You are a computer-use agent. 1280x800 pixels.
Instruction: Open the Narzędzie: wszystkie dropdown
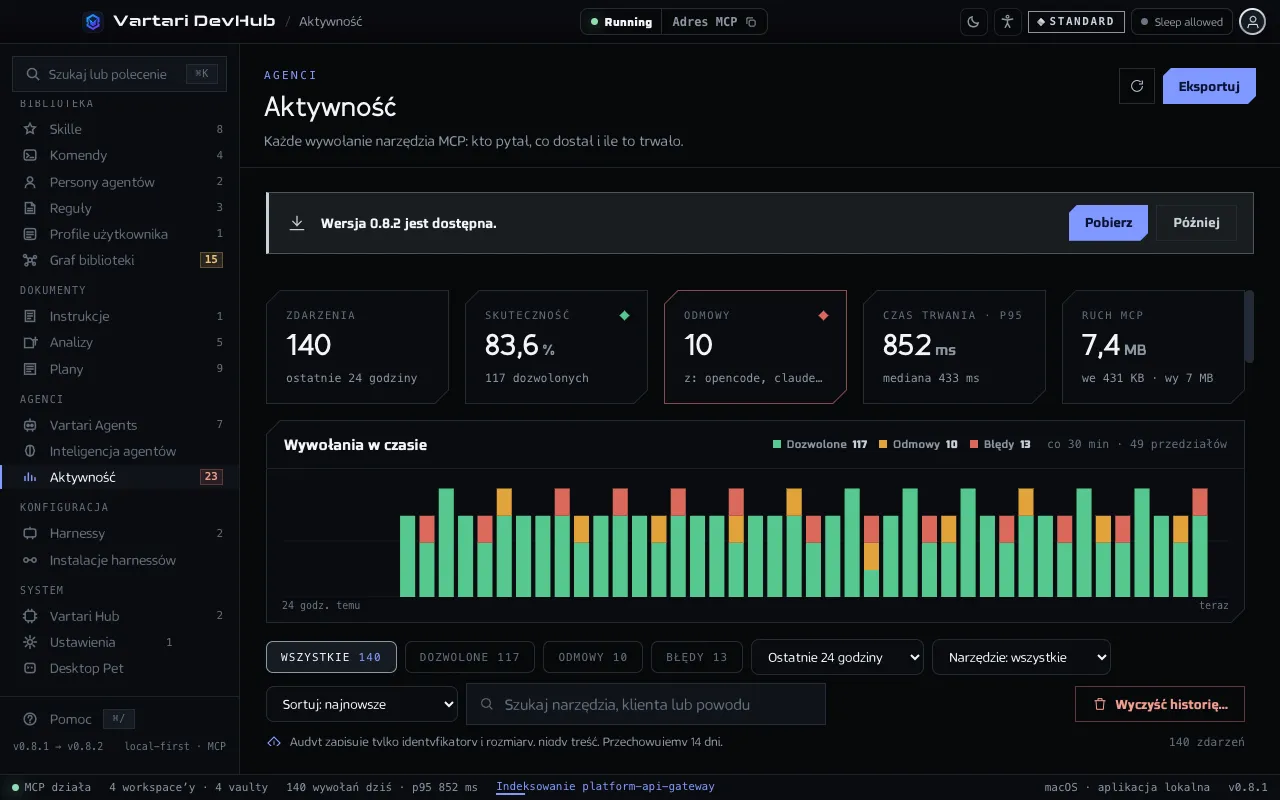(1021, 657)
